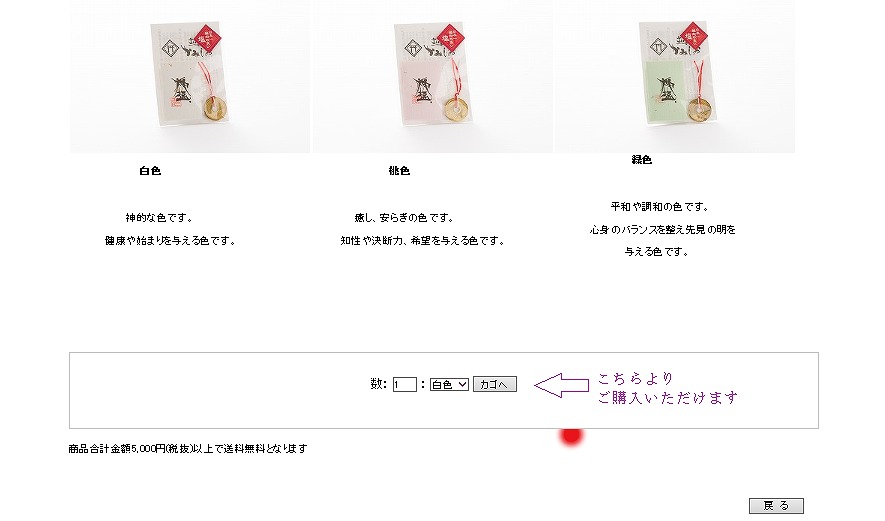Select the 緑色 heading label
The width and height of the screenshot is (885, 521).
642,160
